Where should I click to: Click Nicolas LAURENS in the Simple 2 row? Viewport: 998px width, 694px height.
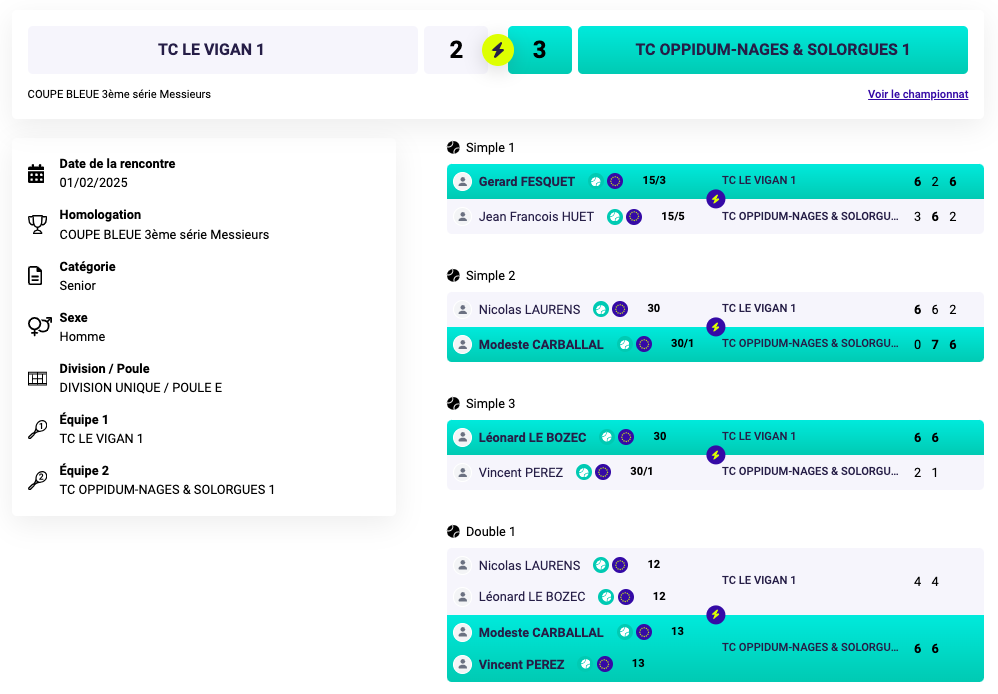click(529, 309)
